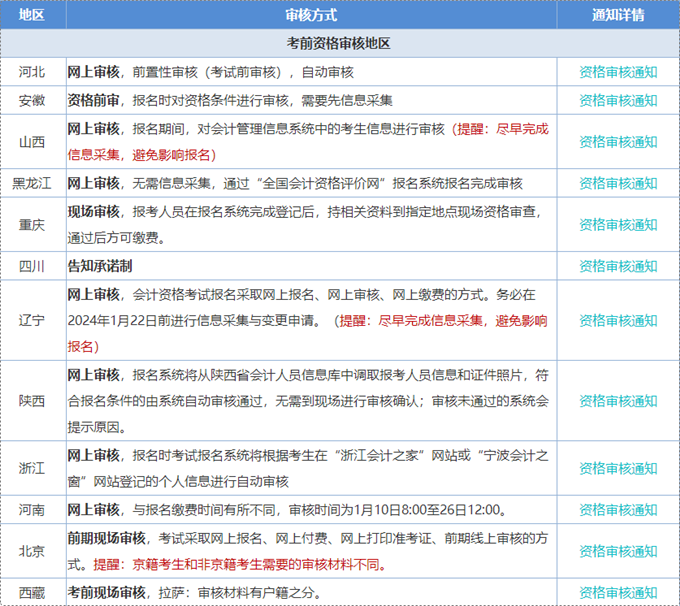Click 现场审核 description in 重庆 row
The height and width of the screenshot is (606, 680).
tap(304, 225)
